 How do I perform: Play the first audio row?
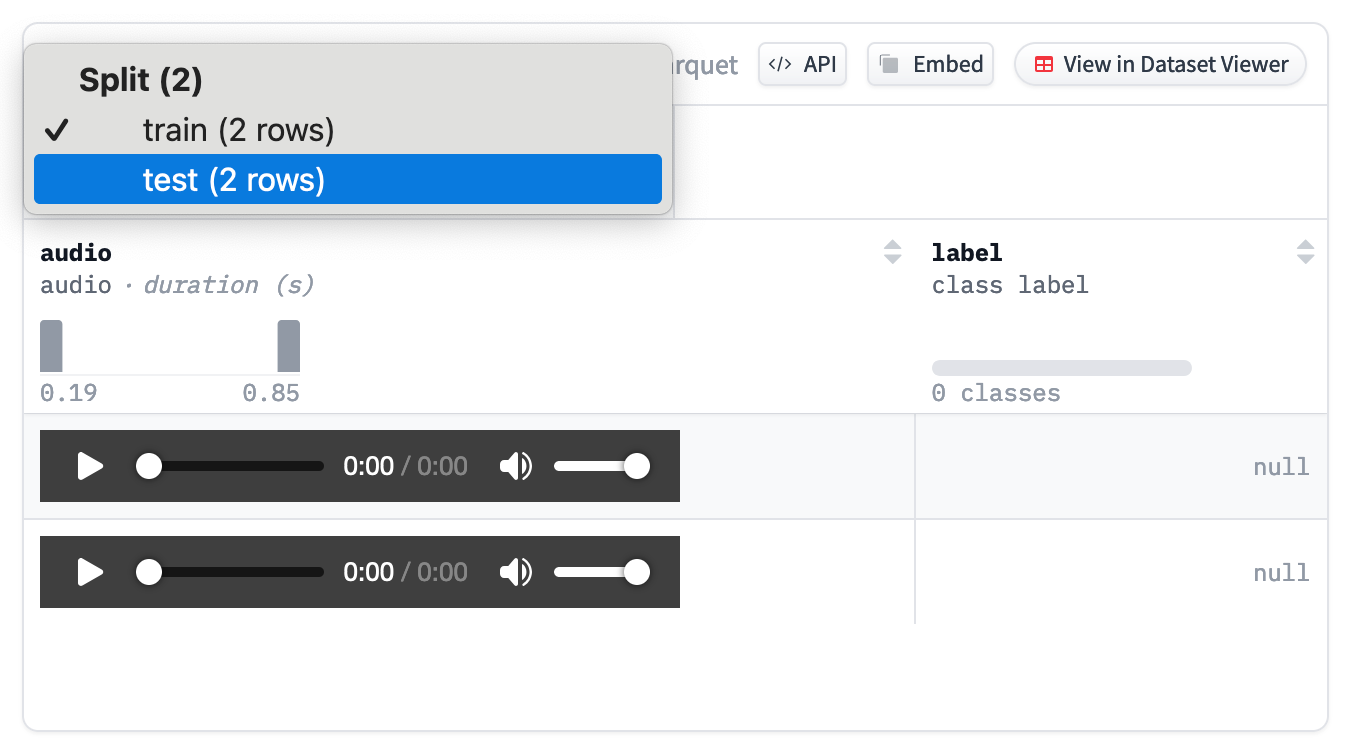(91, 466)
